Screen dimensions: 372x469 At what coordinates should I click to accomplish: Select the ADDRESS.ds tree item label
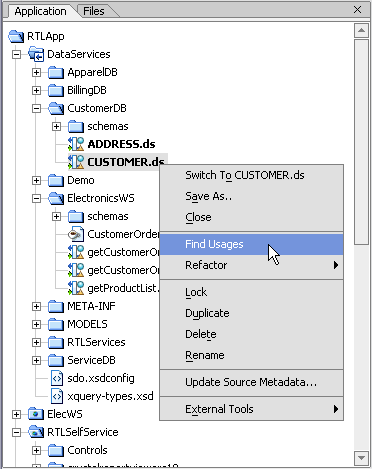tap(121, 144)
